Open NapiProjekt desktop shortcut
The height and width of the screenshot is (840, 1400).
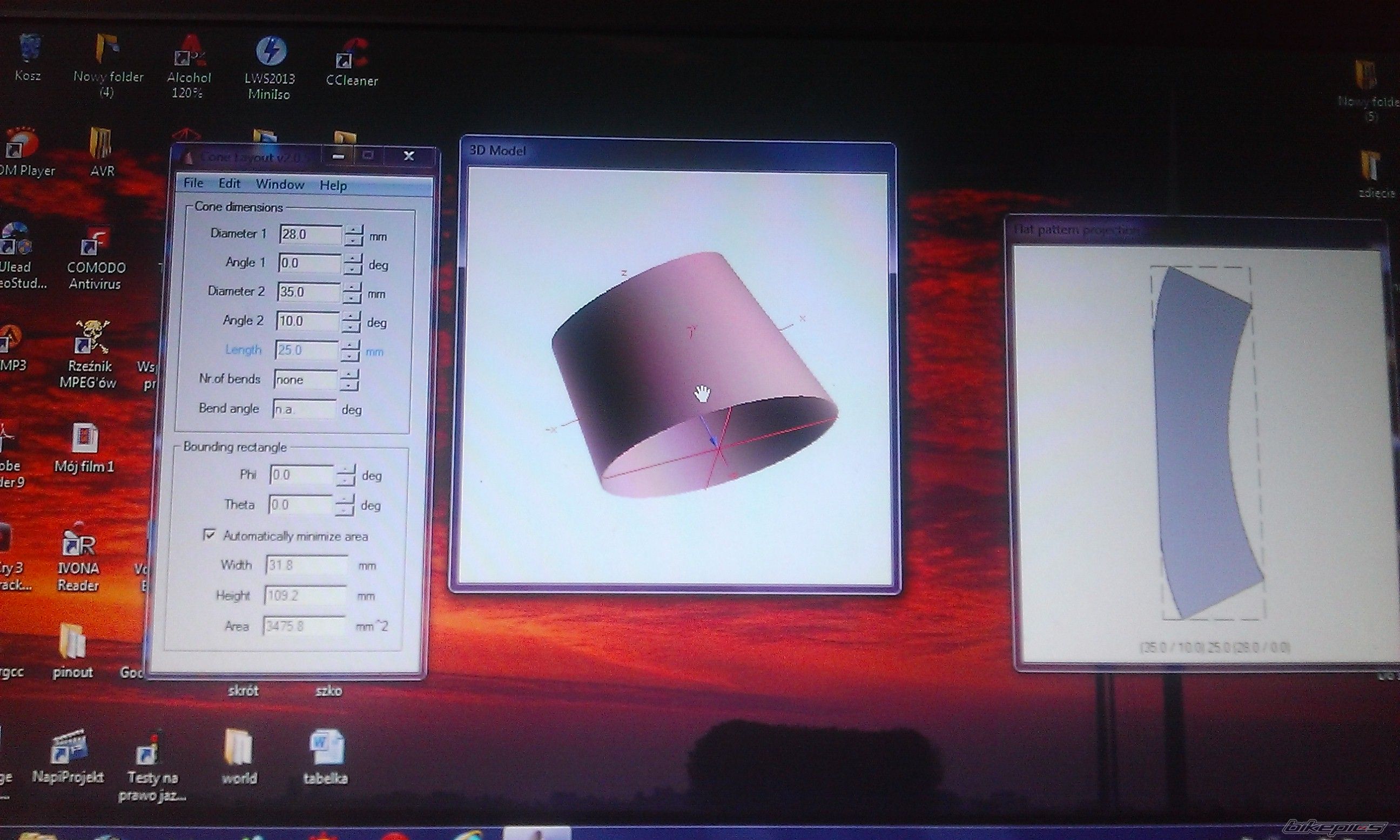pyautogui.click(x=69, y=747)
